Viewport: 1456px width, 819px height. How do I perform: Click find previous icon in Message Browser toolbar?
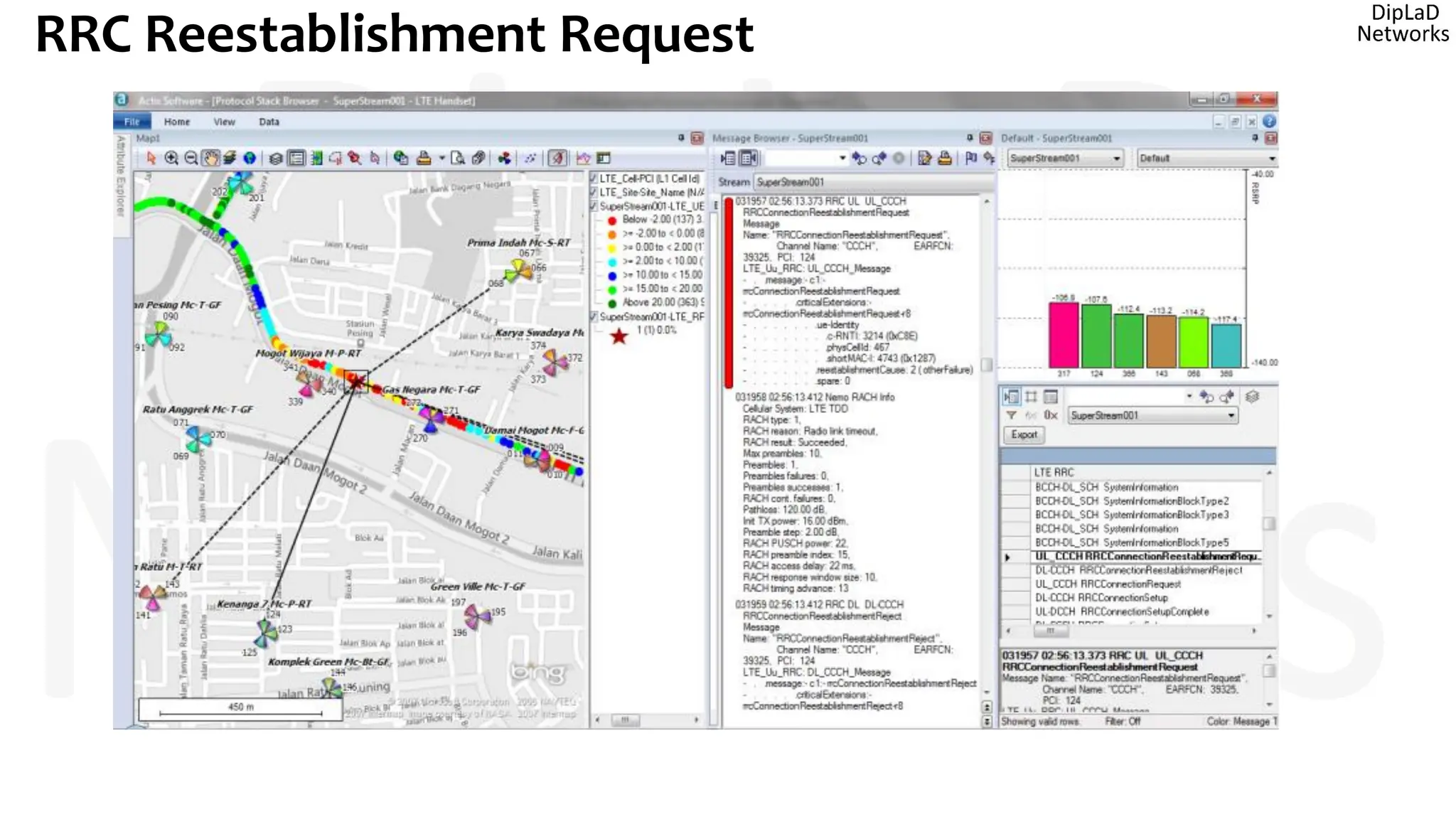(879, 158)
